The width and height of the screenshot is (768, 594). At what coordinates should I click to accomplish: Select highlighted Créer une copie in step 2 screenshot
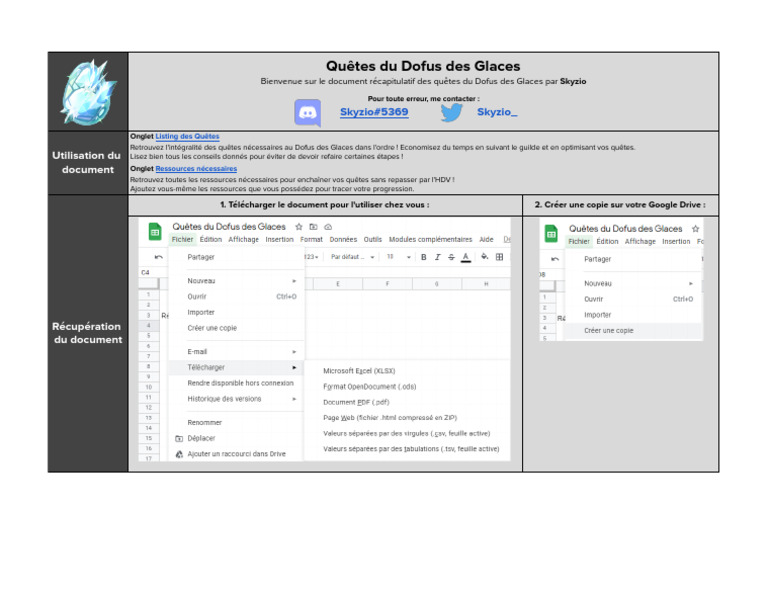click(x=634, y=331)
